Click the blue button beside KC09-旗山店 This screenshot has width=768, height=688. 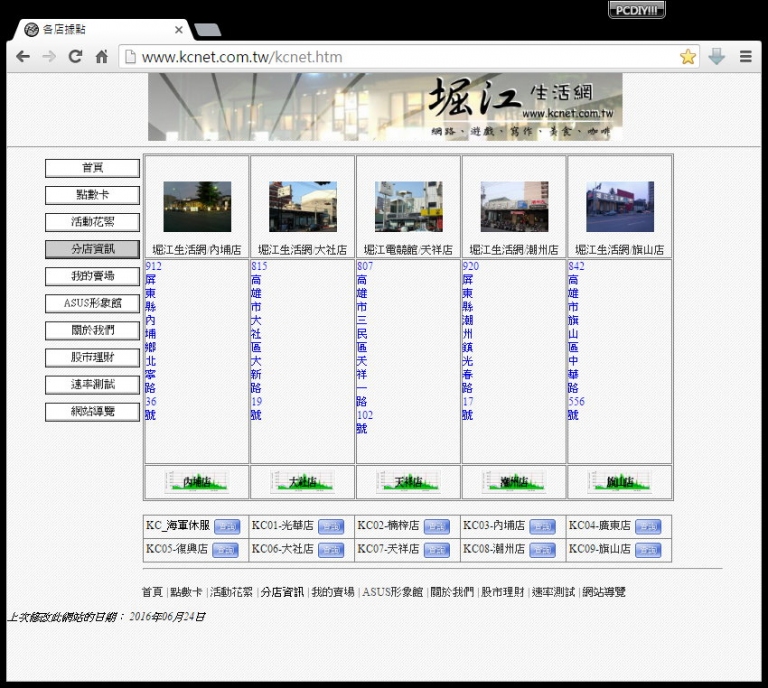point(648,550)
